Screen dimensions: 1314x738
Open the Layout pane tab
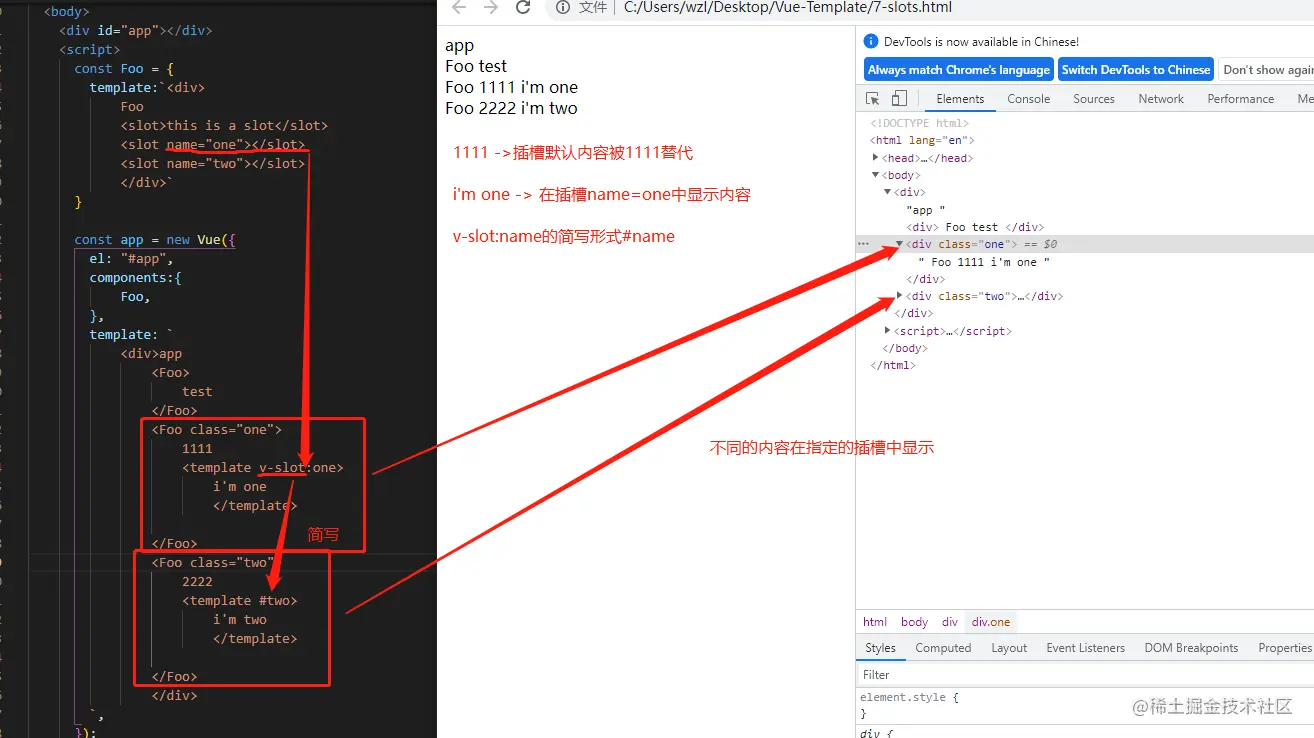[x=1009, y=648]
